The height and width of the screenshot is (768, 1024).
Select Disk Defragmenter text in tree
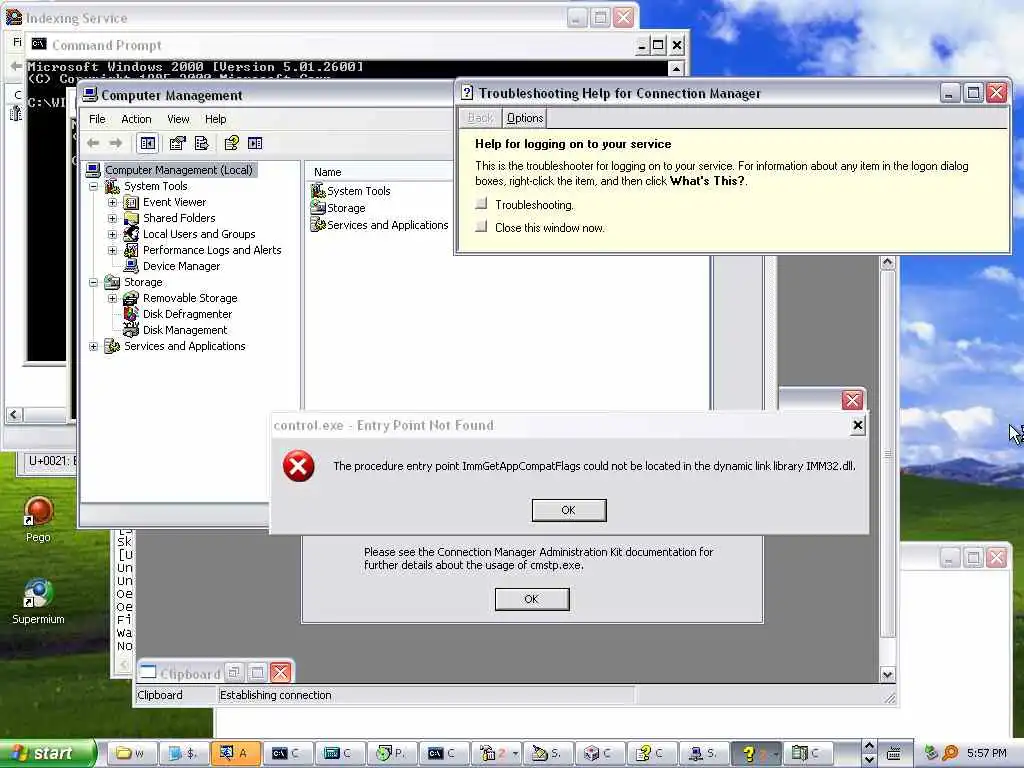(187, 314)
